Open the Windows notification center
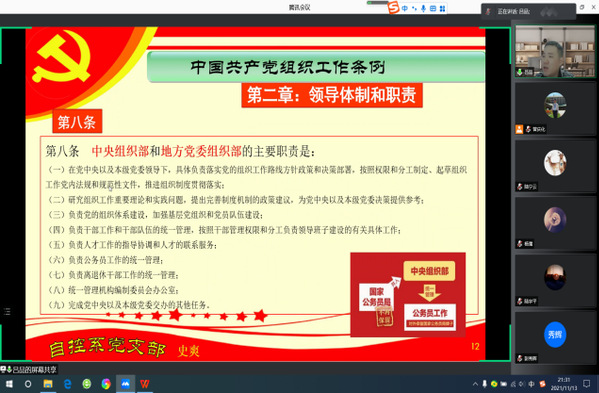 coord(587,383)
